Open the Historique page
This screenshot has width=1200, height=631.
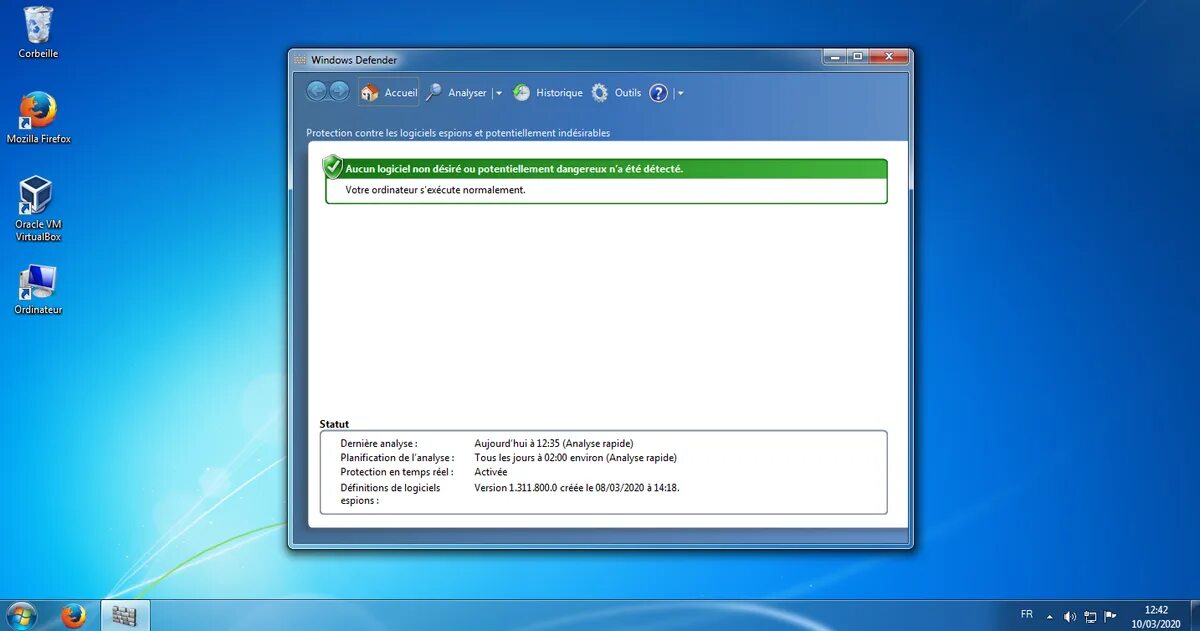[548, 93]
